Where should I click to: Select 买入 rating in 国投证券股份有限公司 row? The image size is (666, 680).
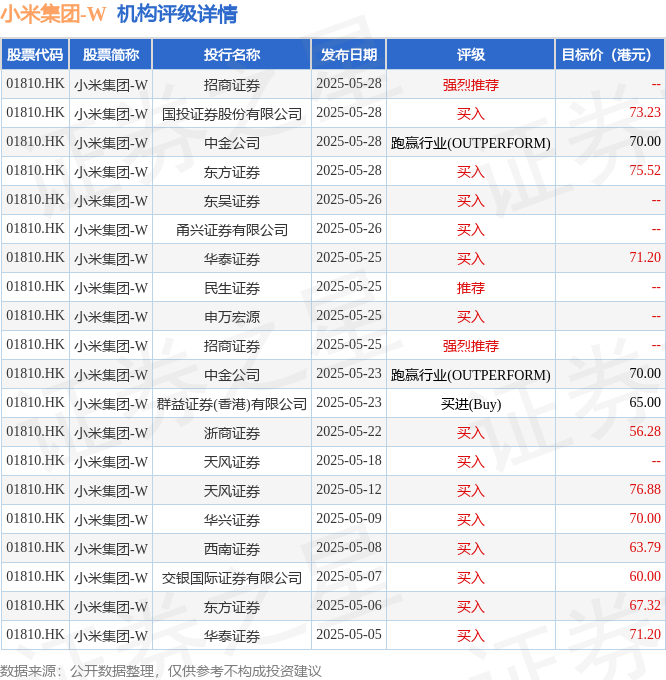coord(470,114)
